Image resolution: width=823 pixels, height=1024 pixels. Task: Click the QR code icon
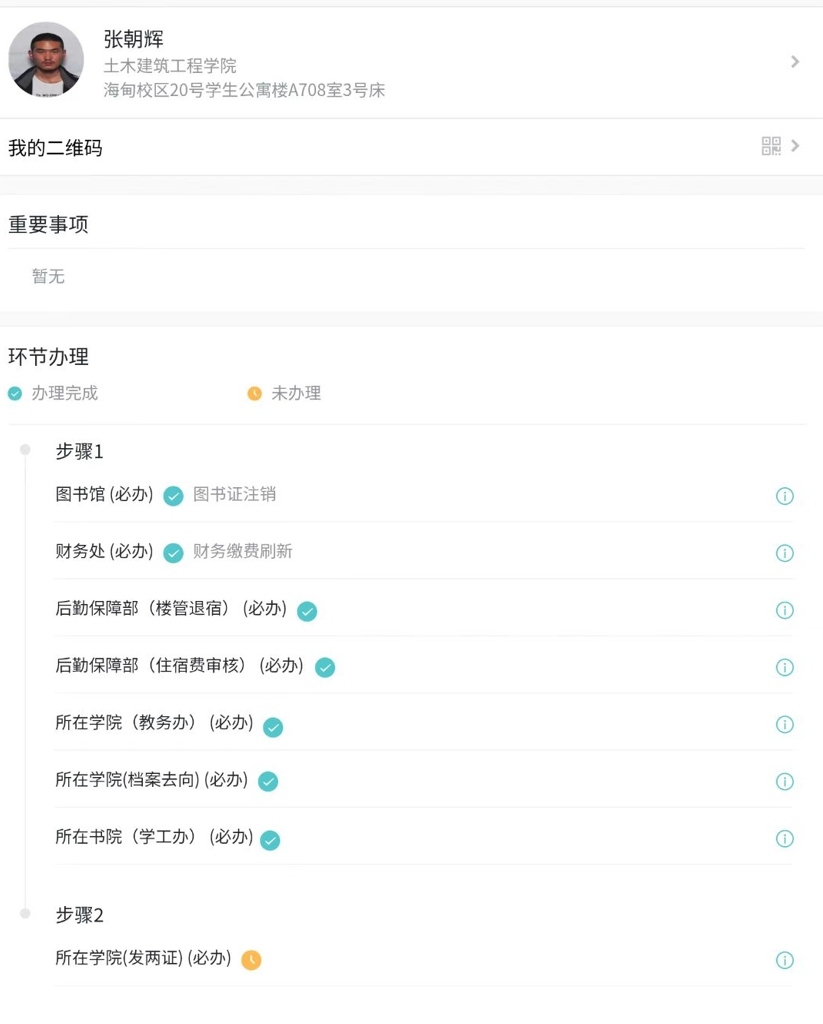click(x=771, y=146)
